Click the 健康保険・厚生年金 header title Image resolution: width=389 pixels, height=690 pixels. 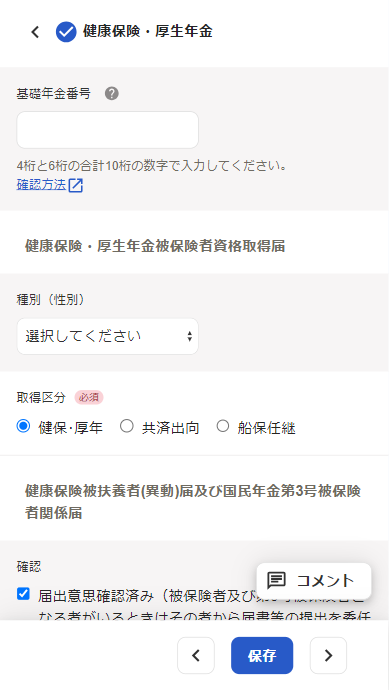148,32
